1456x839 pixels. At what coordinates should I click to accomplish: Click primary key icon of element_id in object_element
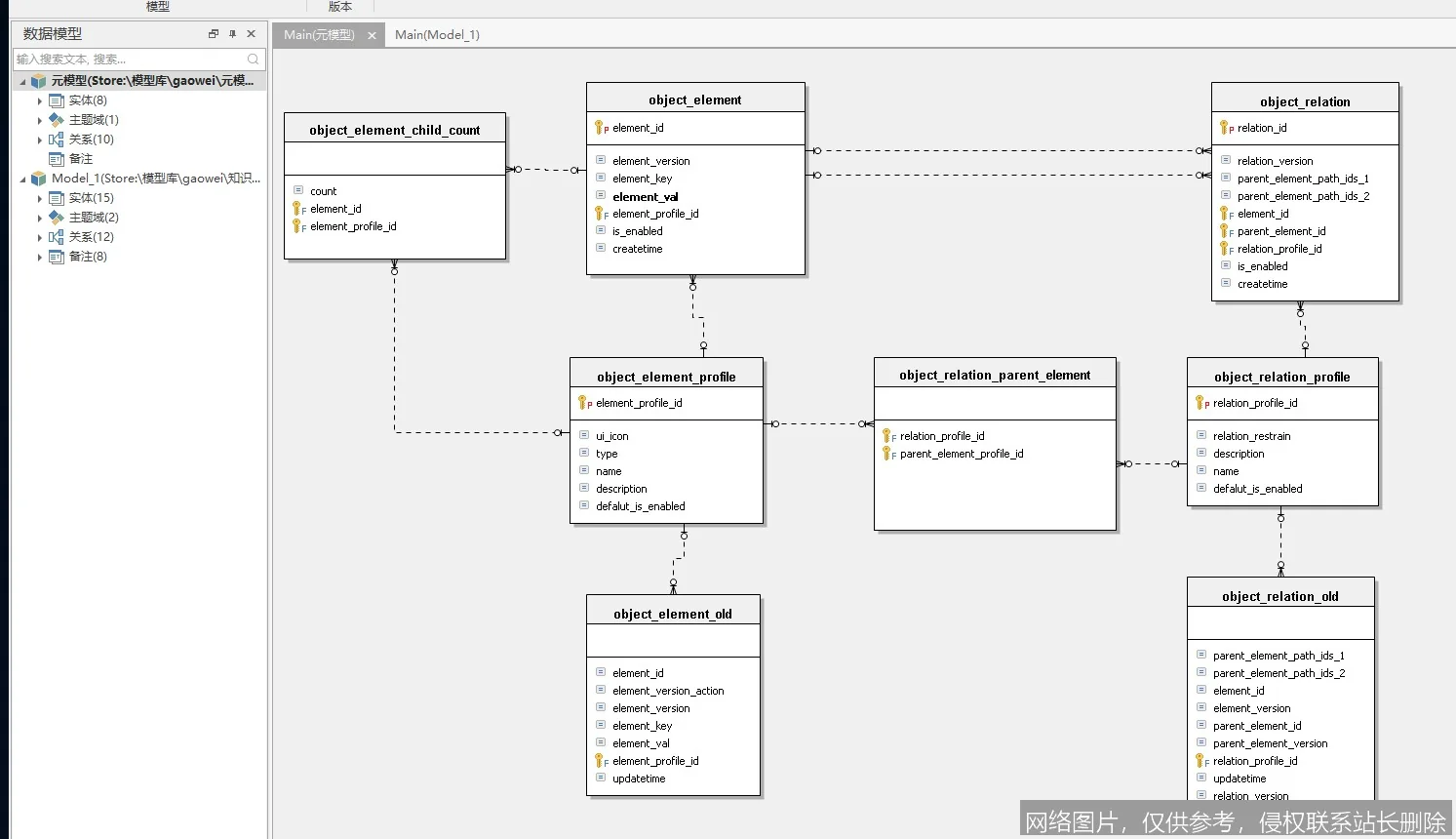(601, 128)
